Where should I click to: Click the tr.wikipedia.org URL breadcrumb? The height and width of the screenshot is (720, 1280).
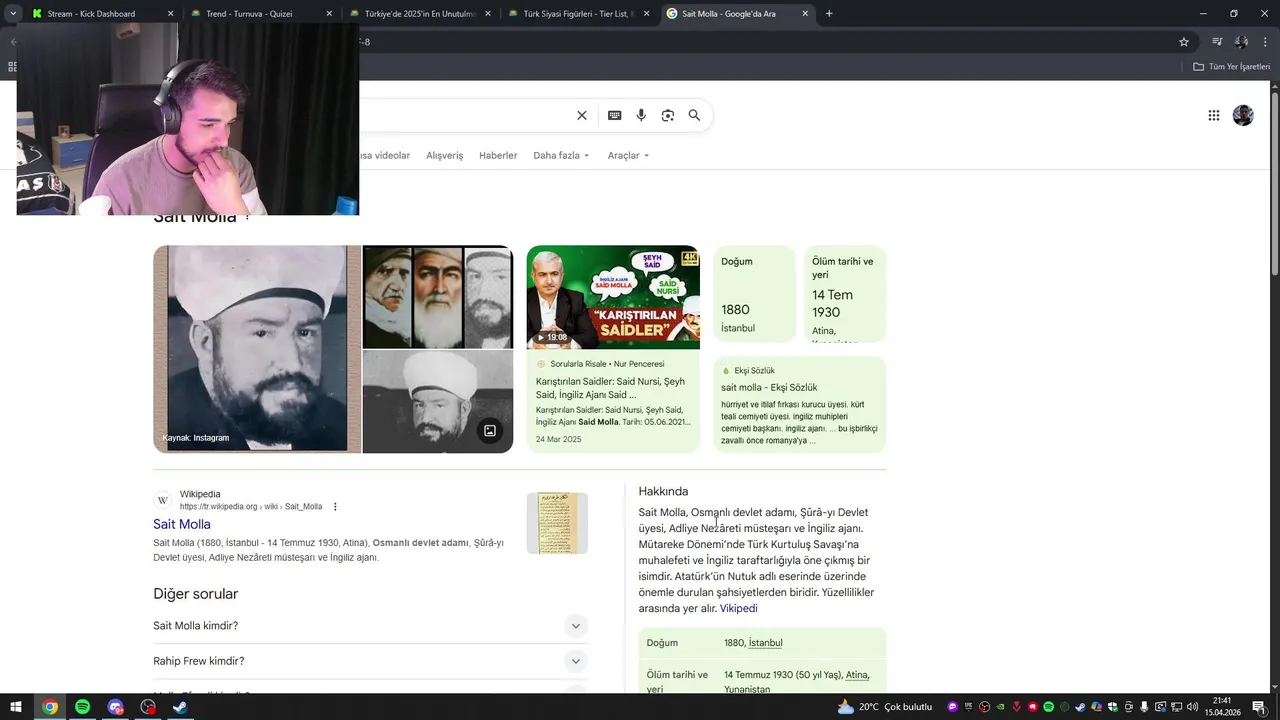(251, 507)
